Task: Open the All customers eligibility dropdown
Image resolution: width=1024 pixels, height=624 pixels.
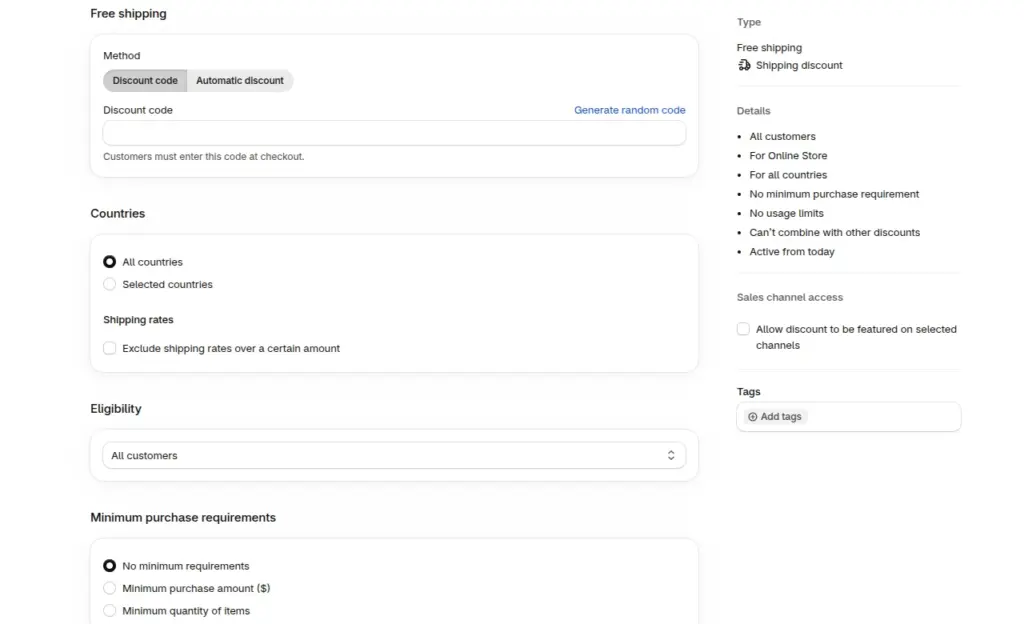Action: 394,456
